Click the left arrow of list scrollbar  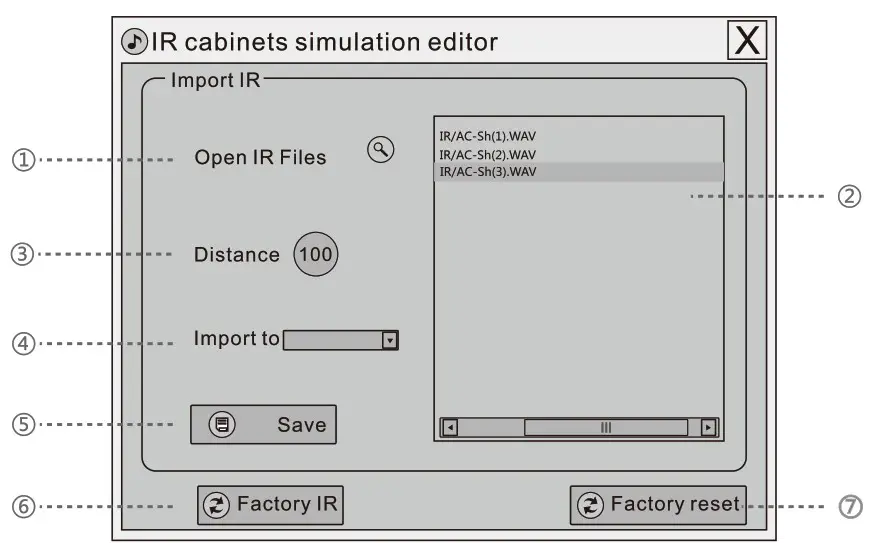coord(450,428)
